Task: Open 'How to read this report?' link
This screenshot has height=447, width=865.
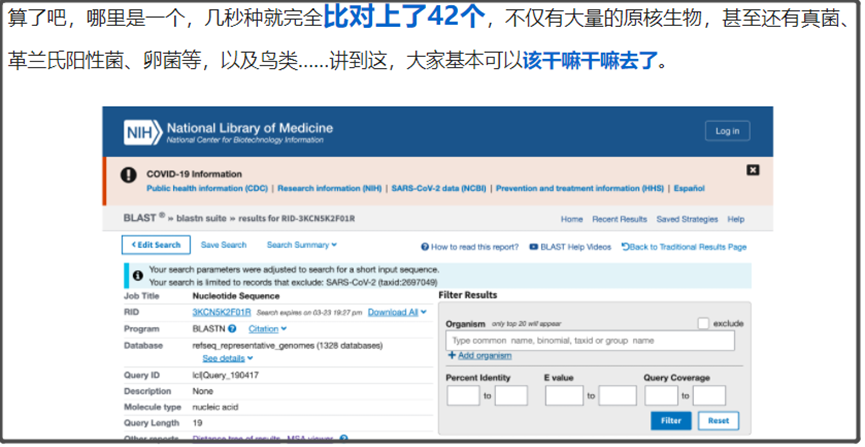Action: pos(474,247)
